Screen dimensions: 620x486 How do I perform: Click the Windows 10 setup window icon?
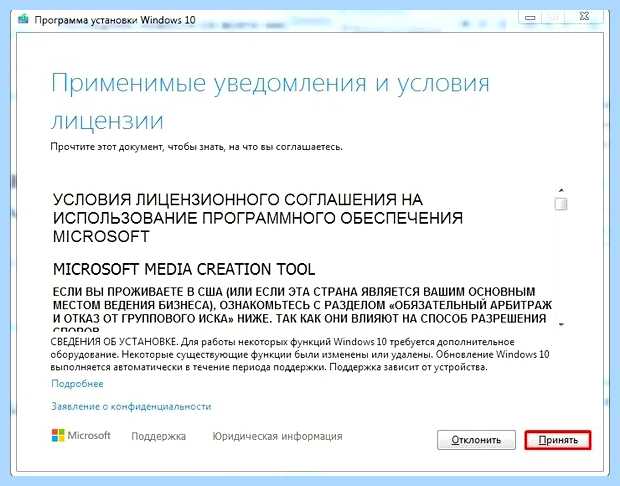(23, 19)
